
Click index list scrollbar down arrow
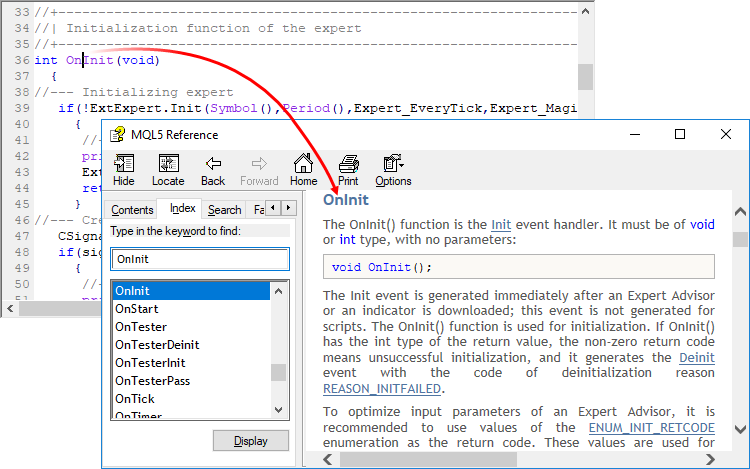[x=279, y=410]
